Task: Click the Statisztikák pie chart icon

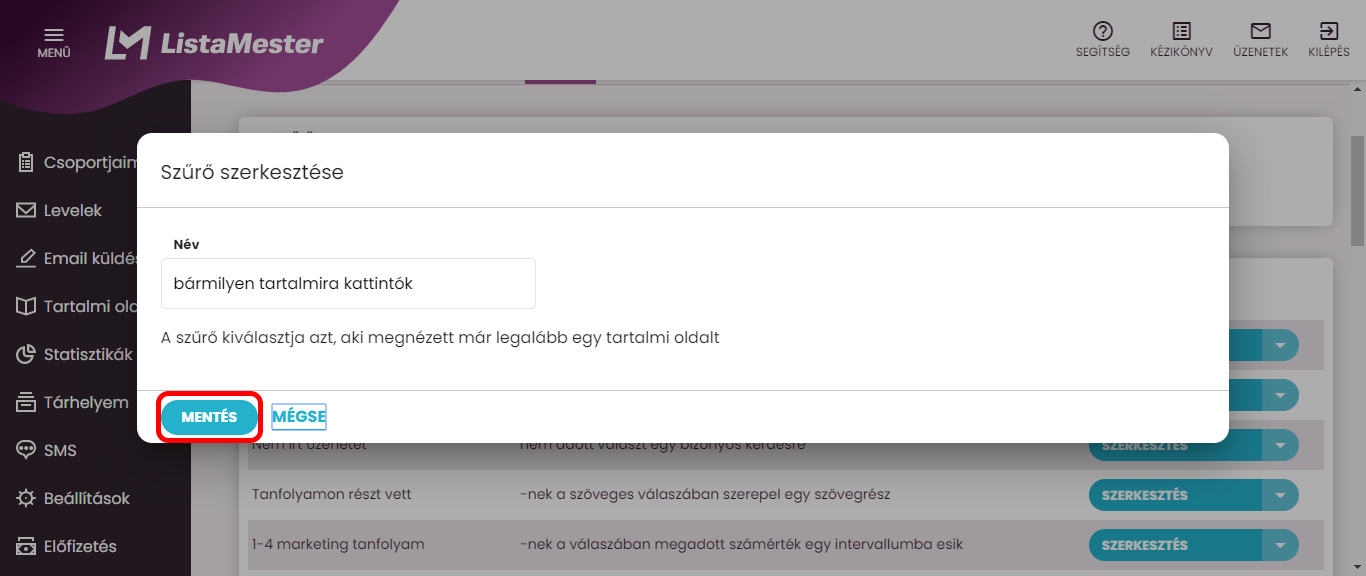Action: (26, 355)
